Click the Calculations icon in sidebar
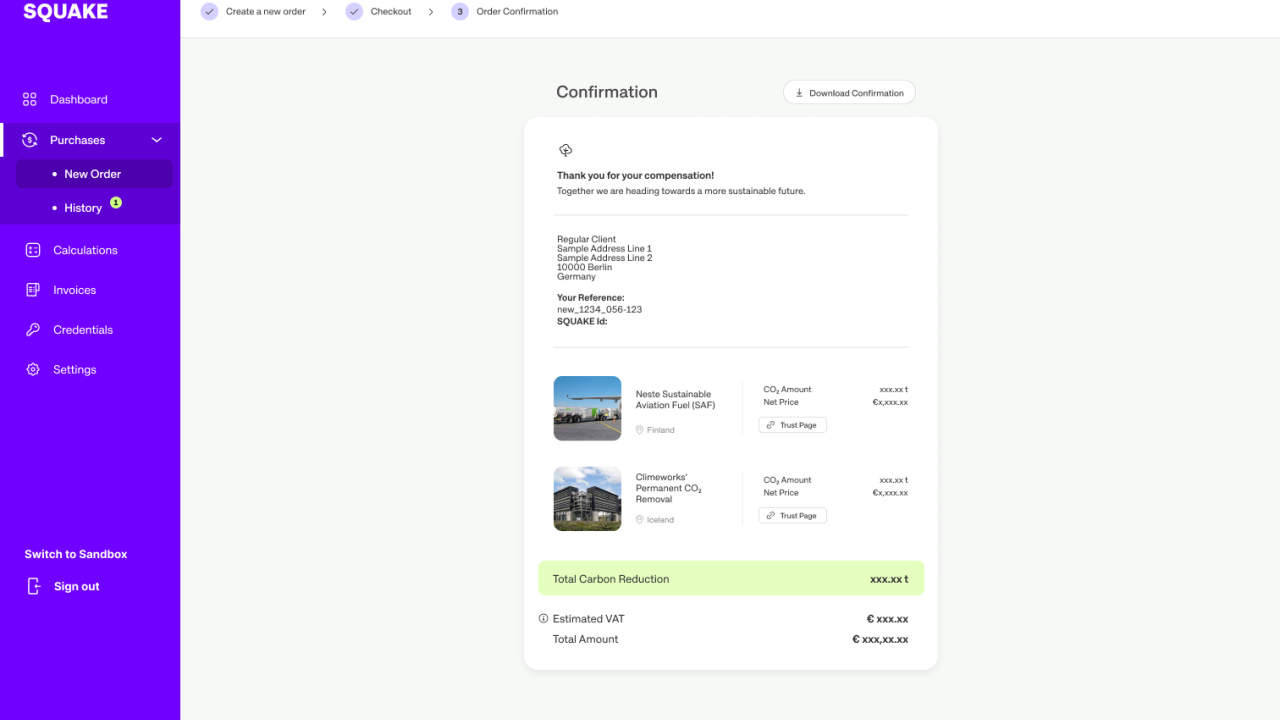This screenshot has height=720, width=1280. point(33,250)
